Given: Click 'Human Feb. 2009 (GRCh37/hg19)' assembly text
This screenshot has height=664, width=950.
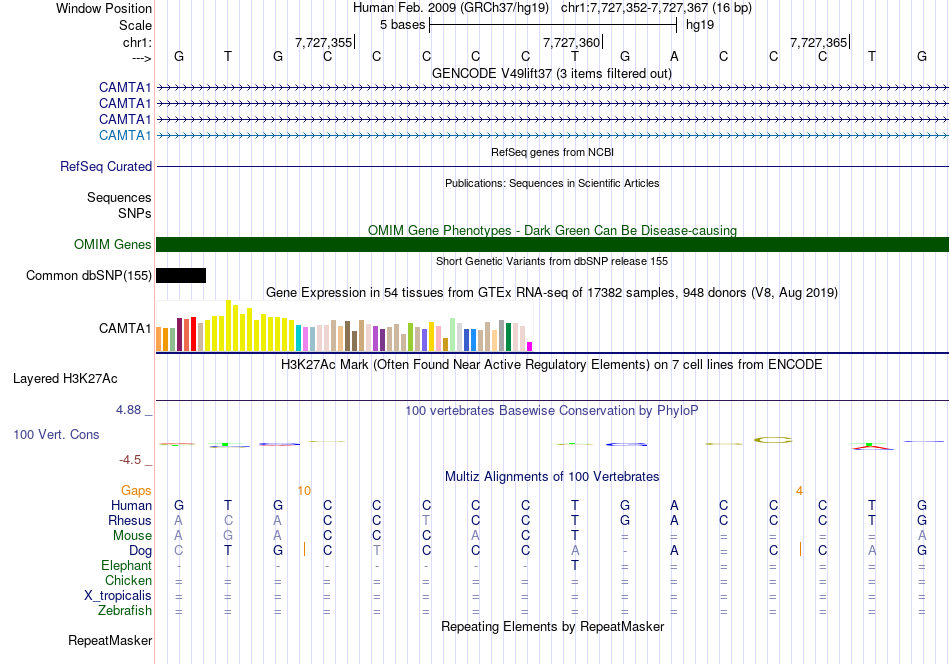Looking at the screenshot, I should coord(451,8).
